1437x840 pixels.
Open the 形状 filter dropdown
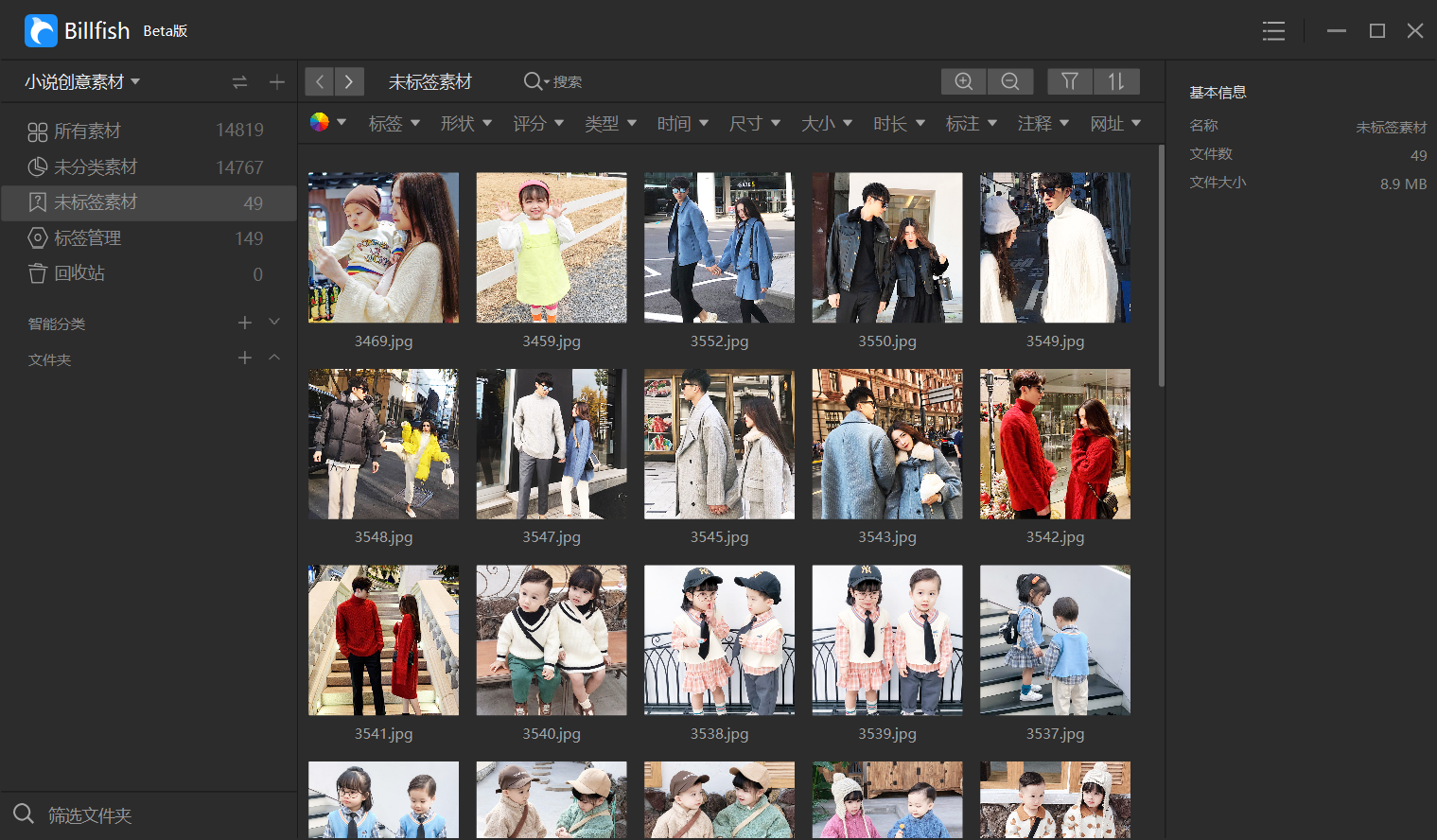click(x=466, y=123)
